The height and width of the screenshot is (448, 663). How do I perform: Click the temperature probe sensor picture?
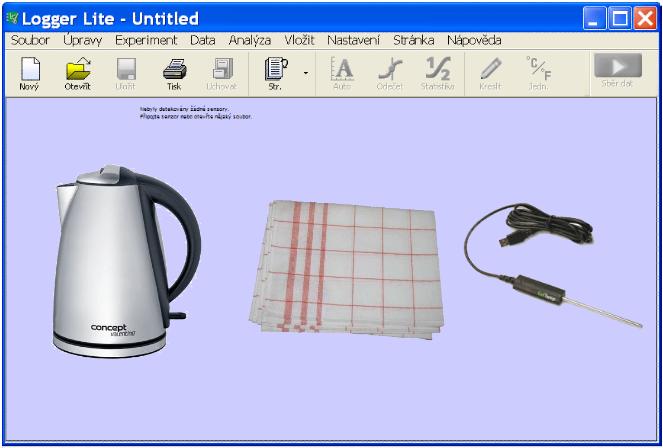(x=553, y=265)
